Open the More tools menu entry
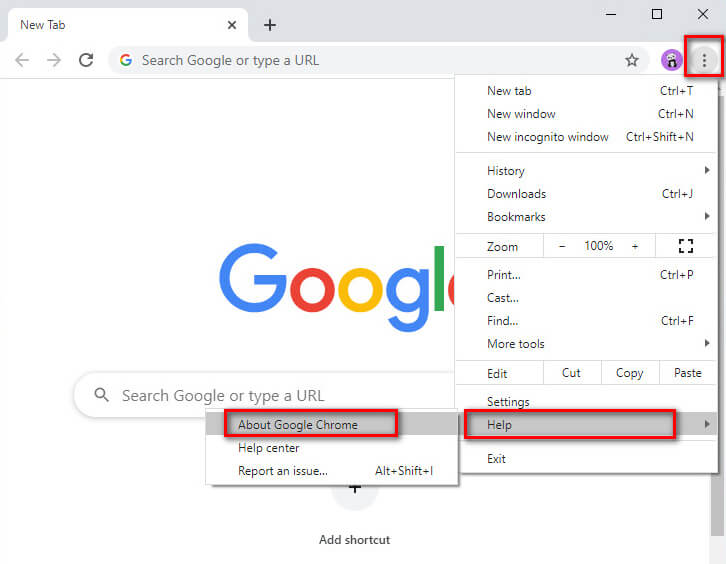The width and height of the screenshot is (726, 564). [x=586, y=344]
